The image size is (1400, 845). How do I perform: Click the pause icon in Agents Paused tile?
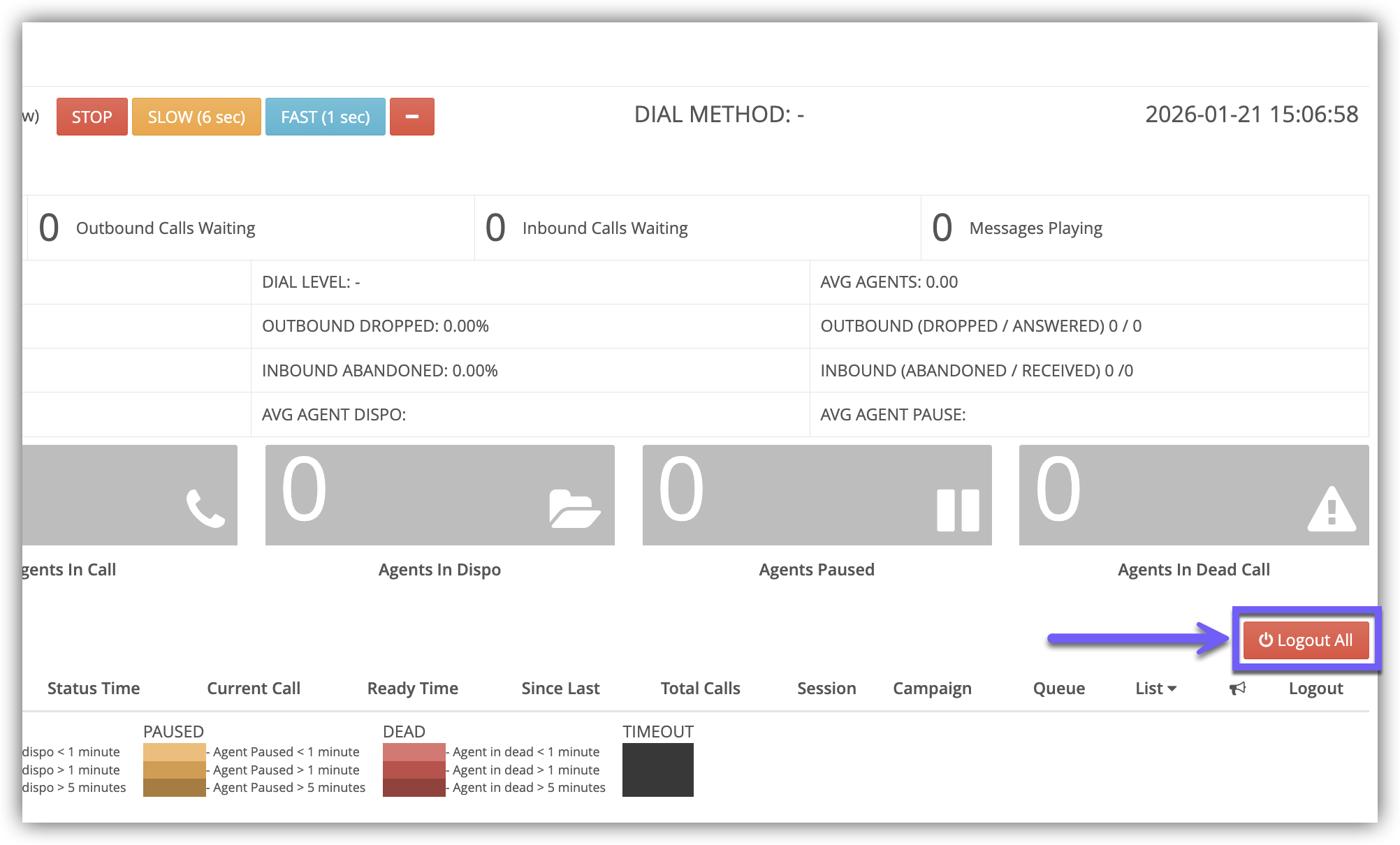pyautogui.click(x=958, y=510)
